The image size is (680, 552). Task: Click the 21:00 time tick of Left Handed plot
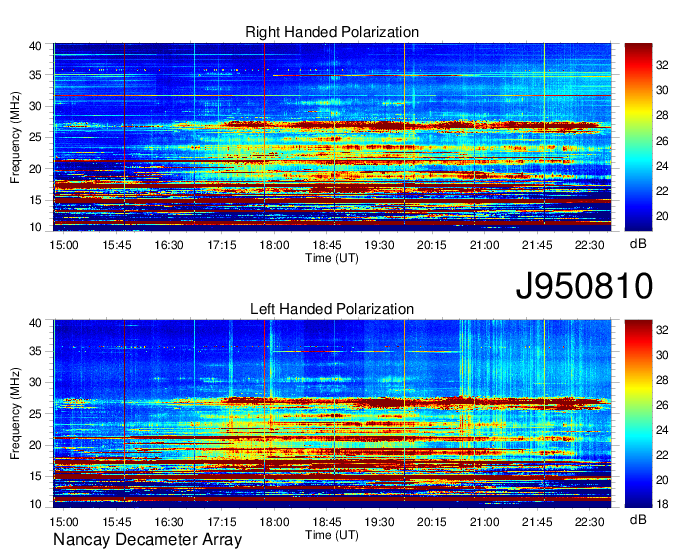click(484, 522)
